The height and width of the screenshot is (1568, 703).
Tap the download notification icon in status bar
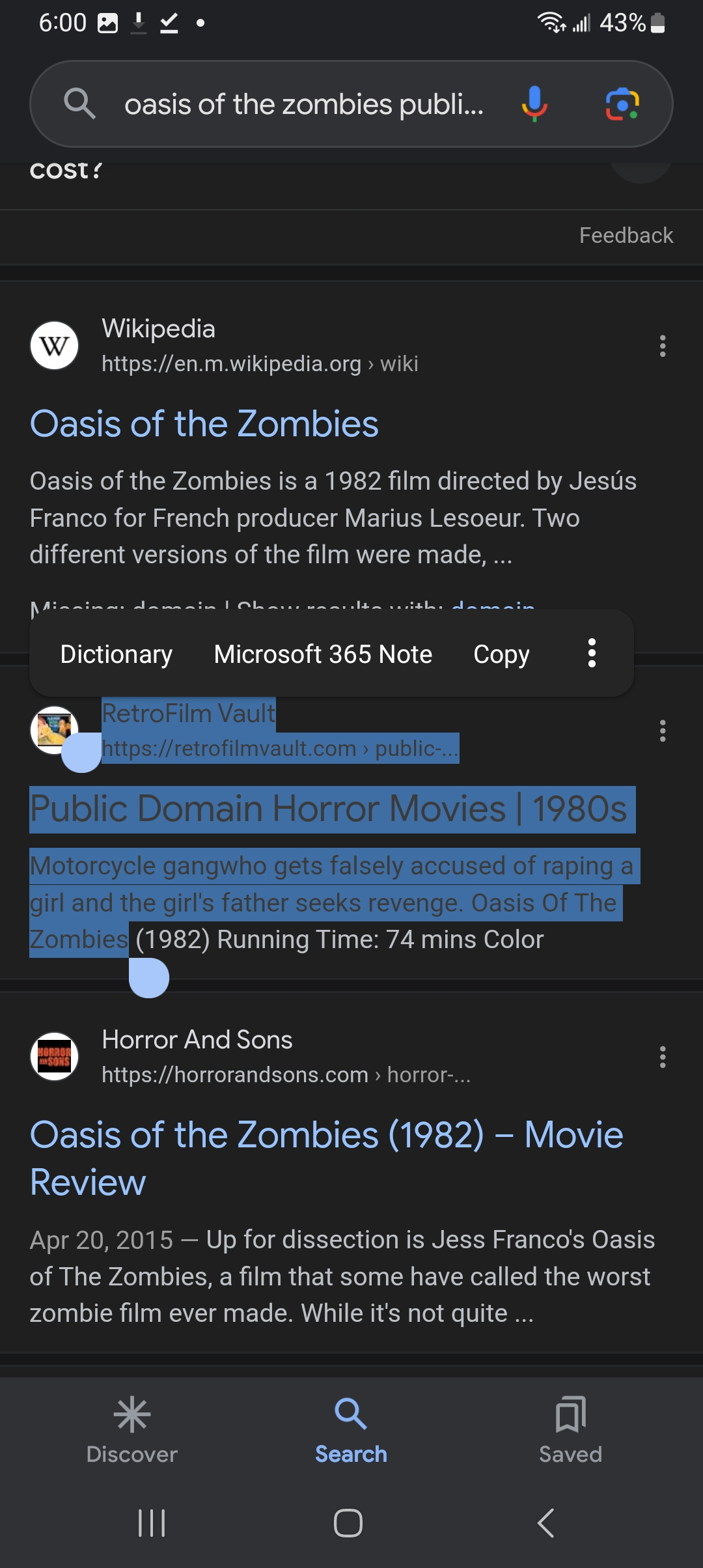(x=138, y=23)
